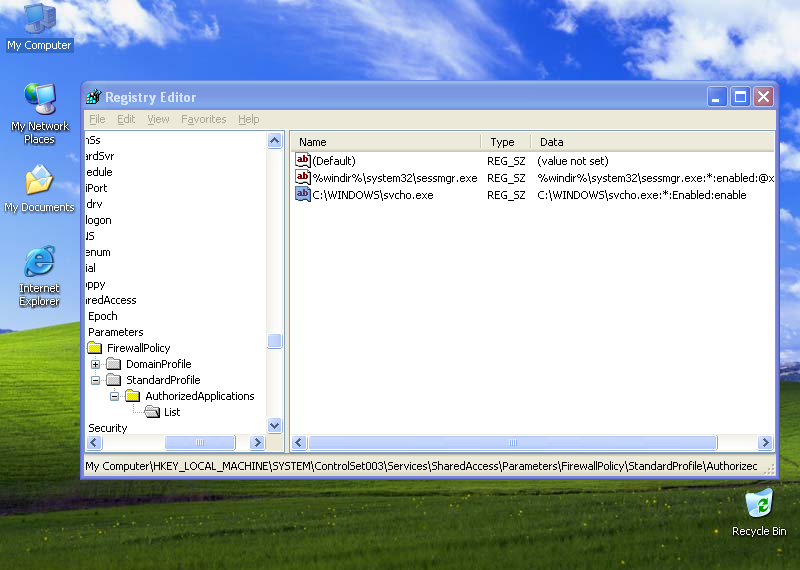The image size is (800, 570).
Task: Open My Network Places desktop icon
Action: coord(39,114)
